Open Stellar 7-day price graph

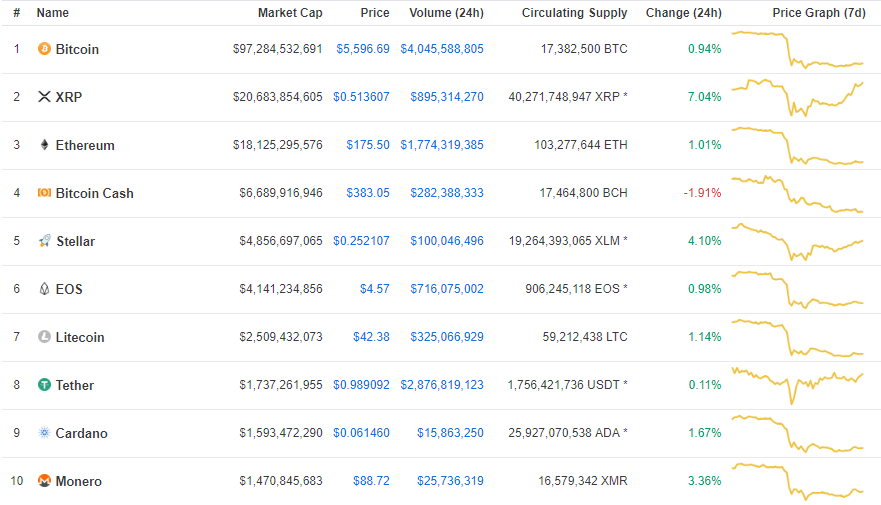point(797,242)
